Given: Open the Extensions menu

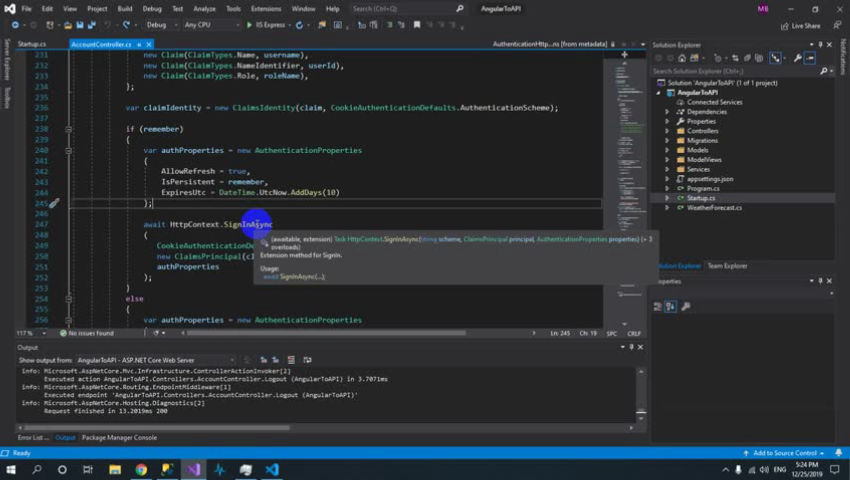Looking at the screenshot, I should (x=266, y=9).
